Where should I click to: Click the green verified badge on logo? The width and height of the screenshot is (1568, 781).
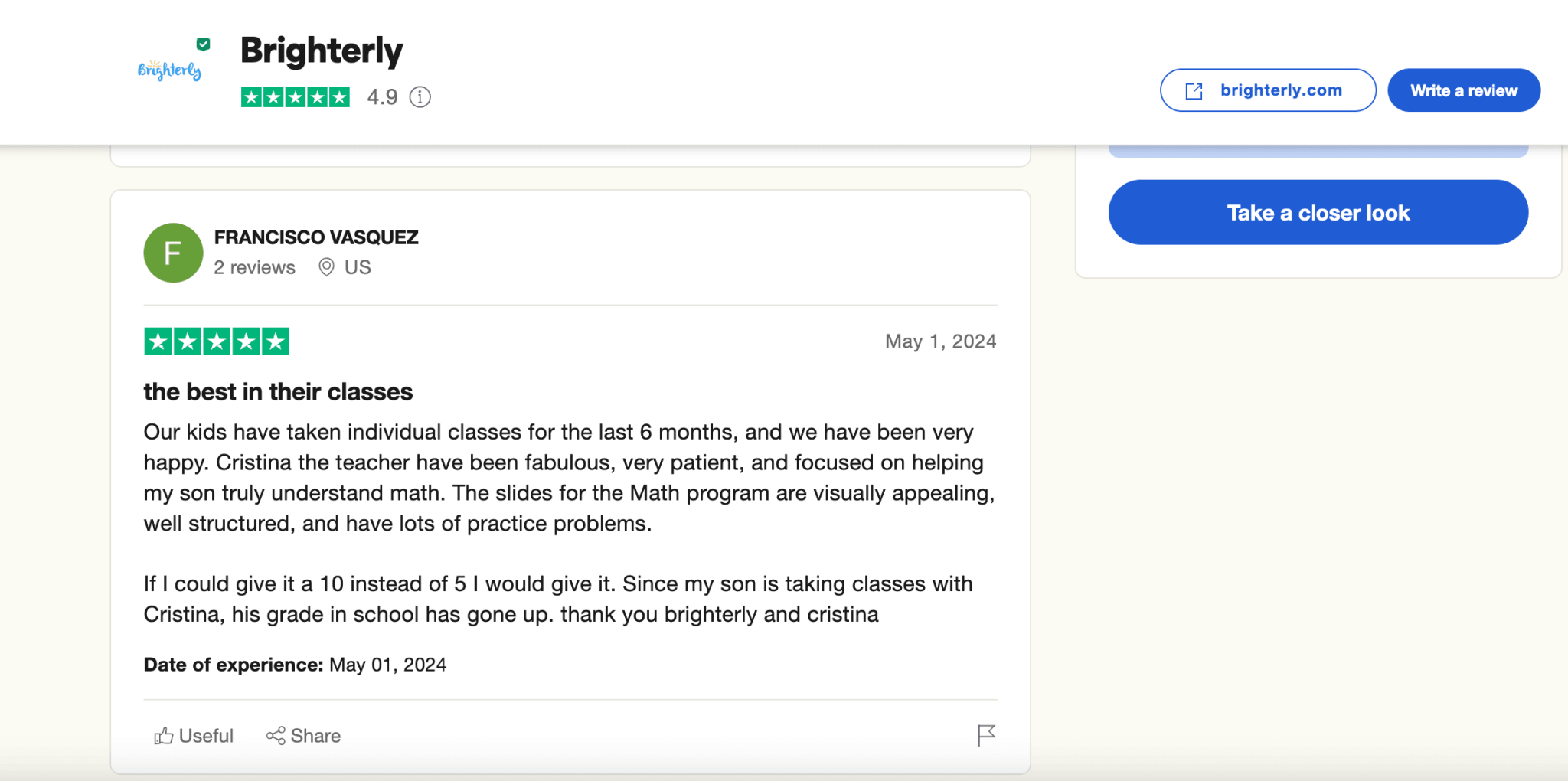[203, 44]
